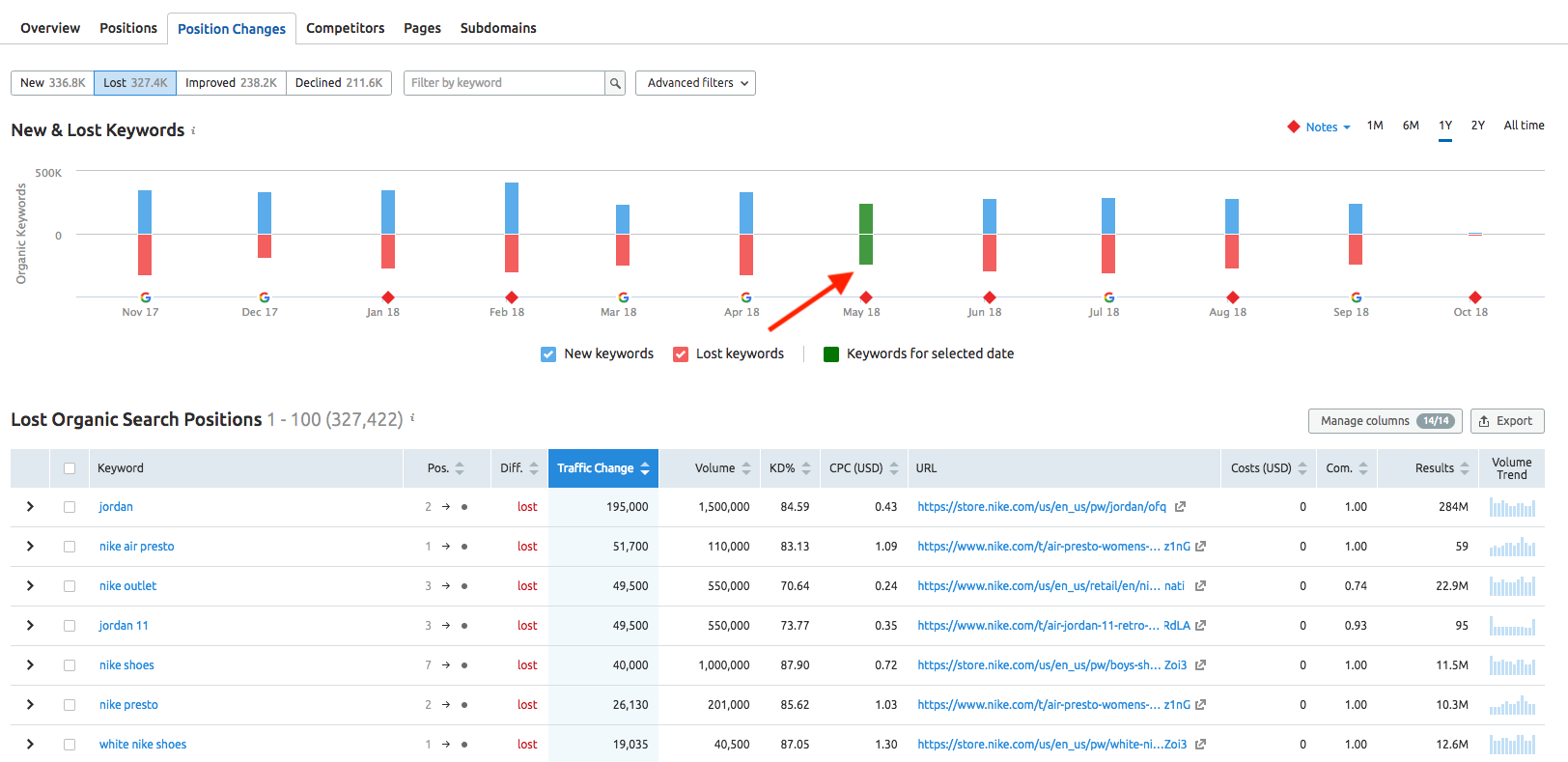The image size is (1568, 762).
Task: Expand the jordan keyword row
Action: 30,507
